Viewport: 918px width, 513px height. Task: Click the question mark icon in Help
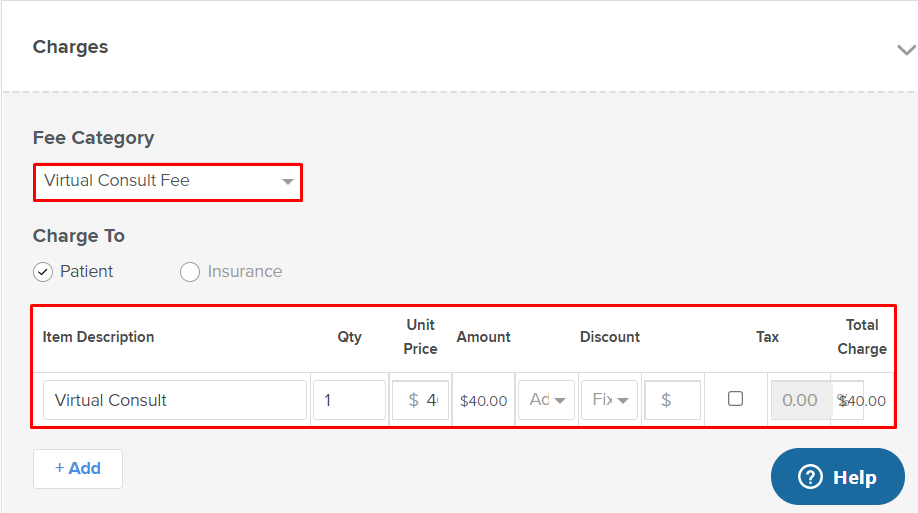click(810, 477)
